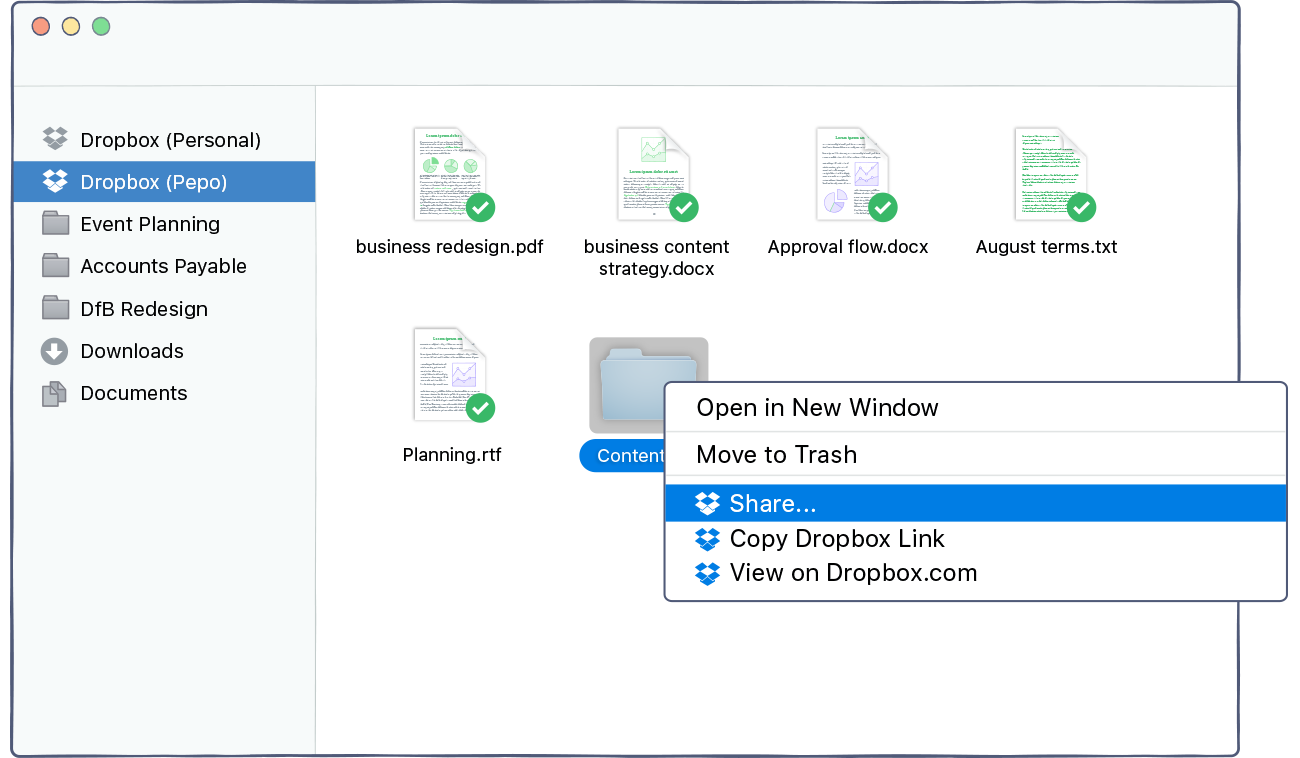The width and height of the screenshot is (1300, 758).
Task: Choose Move to Trash from the menu
Action: 777,455
